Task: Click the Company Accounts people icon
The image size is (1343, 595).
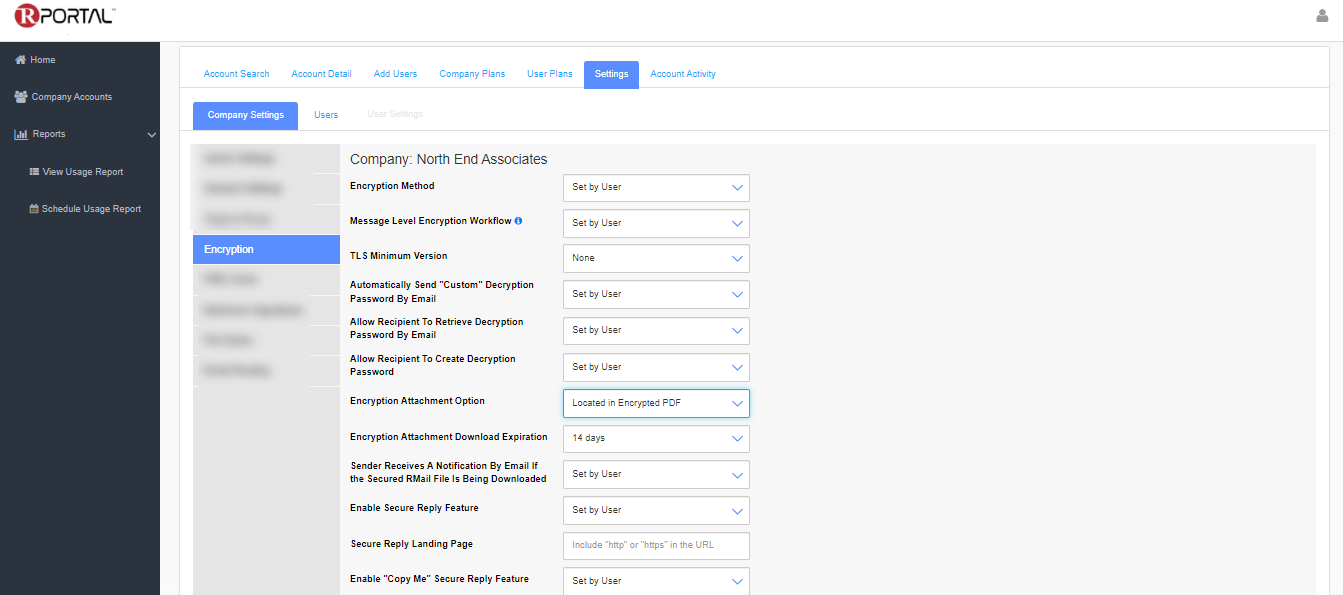Action: coord(21,97)
